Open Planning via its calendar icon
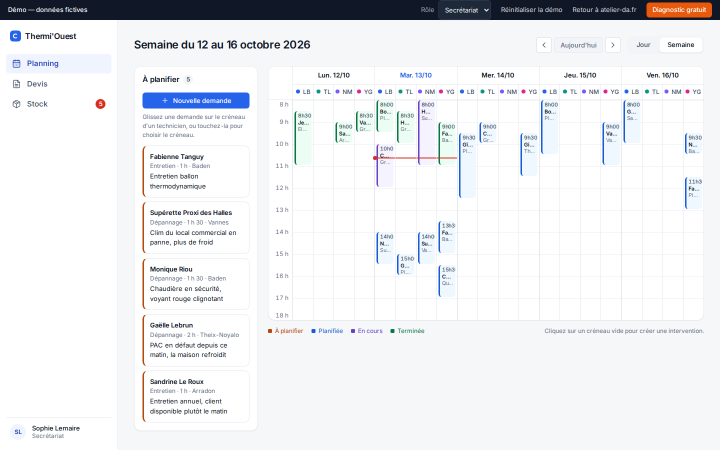The height and width of the screenshot is (450, 720). pos(17,64)
